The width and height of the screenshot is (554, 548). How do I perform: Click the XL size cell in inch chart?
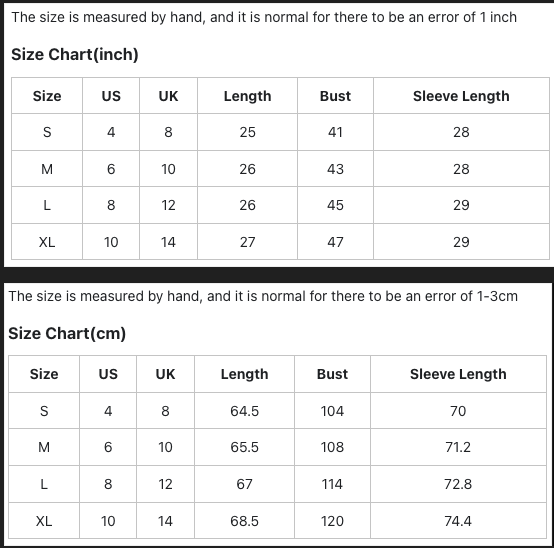point(47,242)
